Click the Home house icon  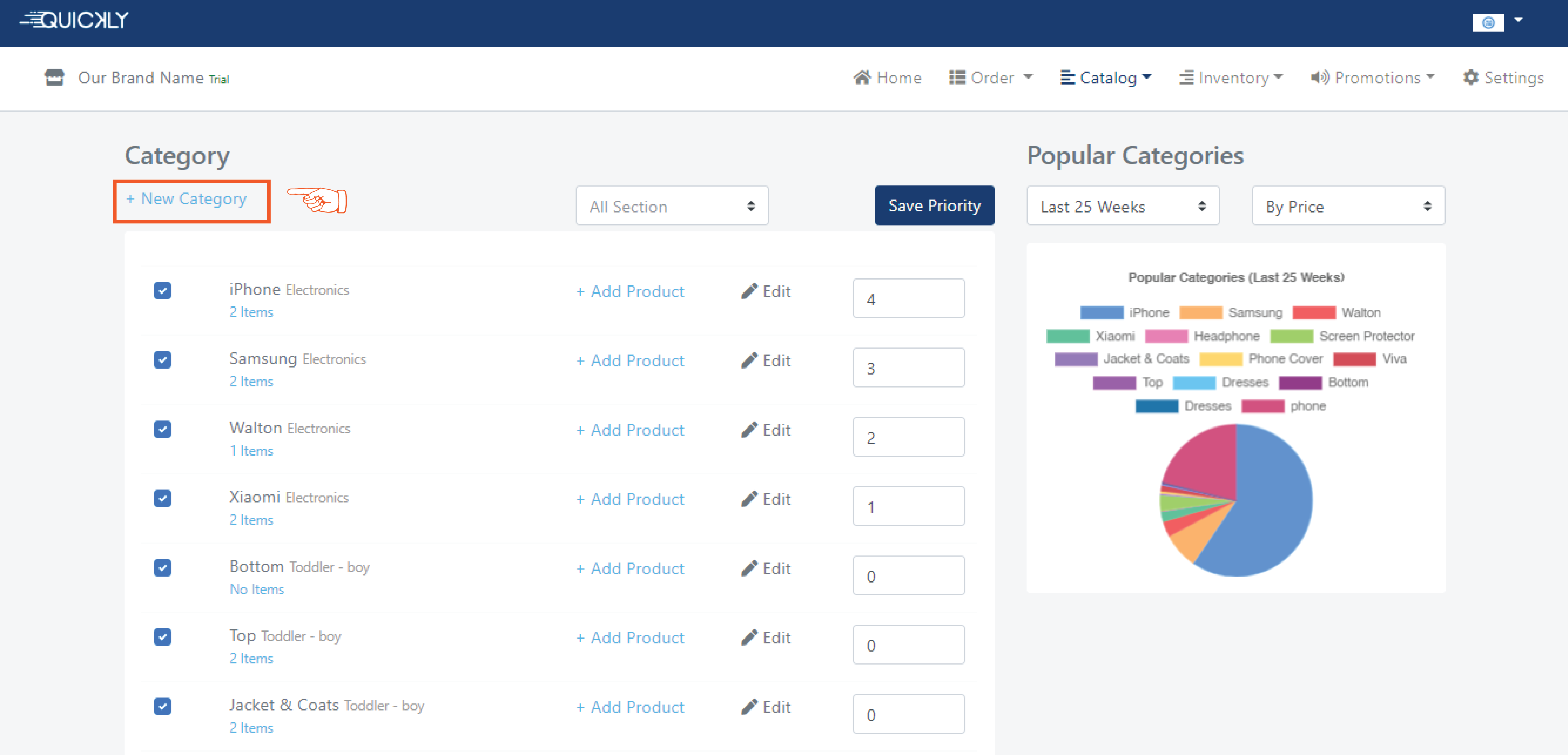861,77
